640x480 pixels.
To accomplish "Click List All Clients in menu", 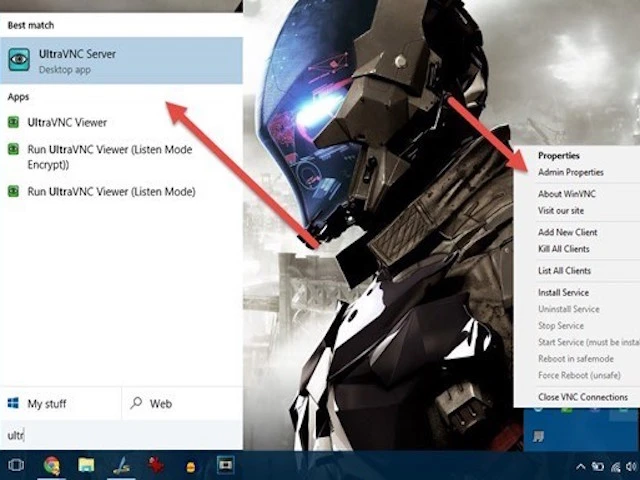I will [x=564, y=271].
